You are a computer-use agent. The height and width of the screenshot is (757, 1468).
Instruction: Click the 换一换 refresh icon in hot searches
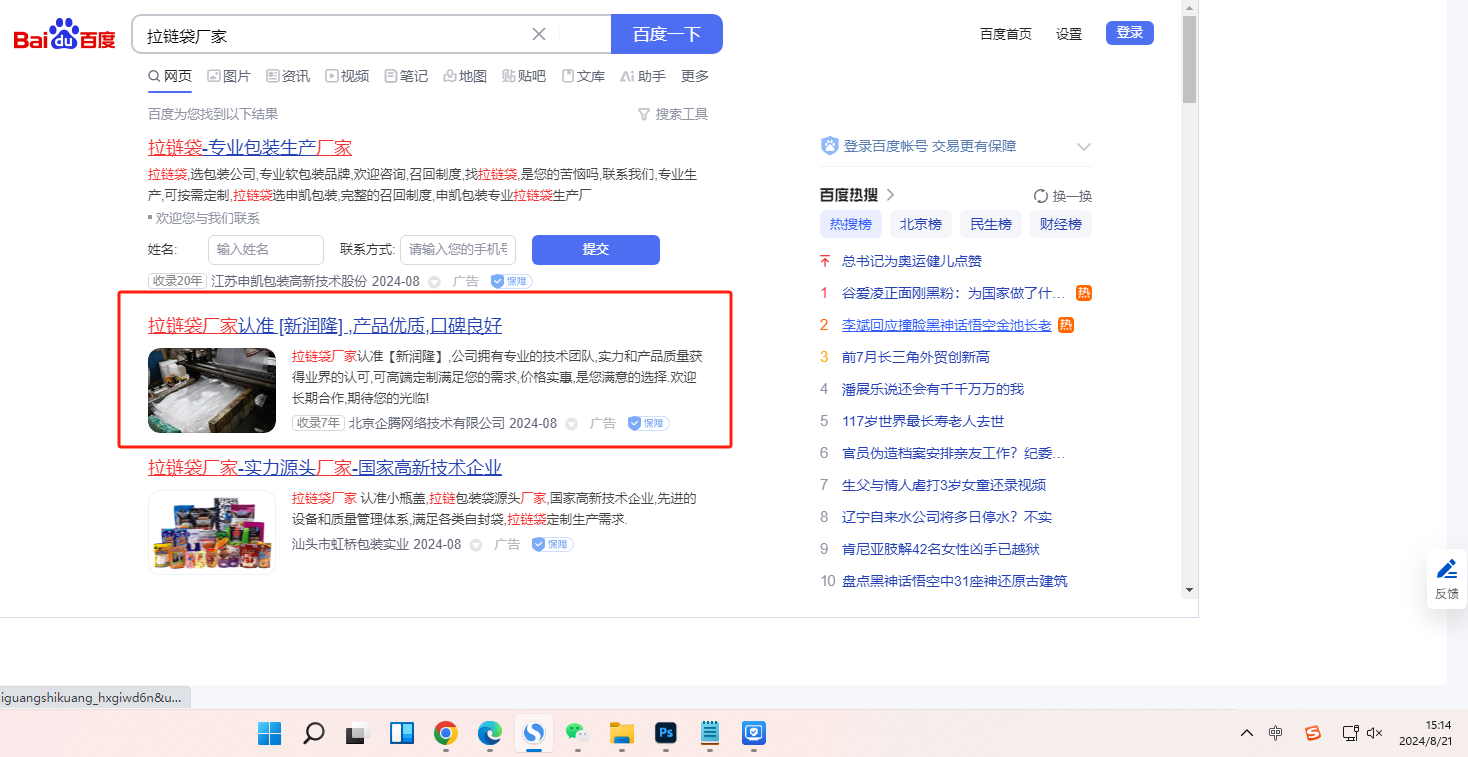[1040, 196]
